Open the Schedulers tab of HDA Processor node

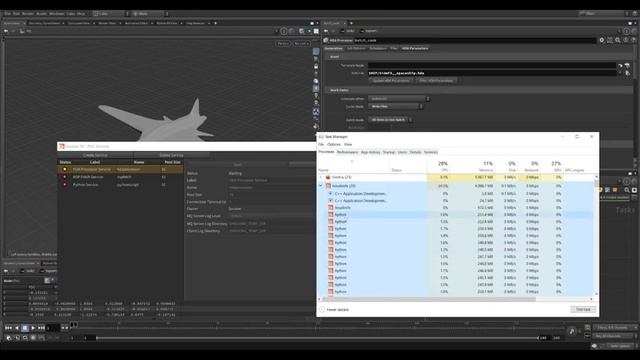coord(378,49)
